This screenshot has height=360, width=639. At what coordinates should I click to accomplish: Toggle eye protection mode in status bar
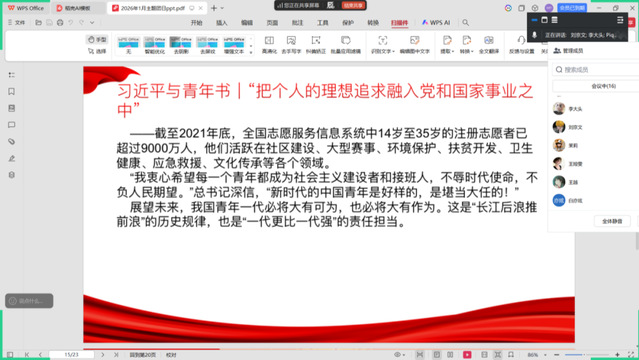[x=397, y=355]
